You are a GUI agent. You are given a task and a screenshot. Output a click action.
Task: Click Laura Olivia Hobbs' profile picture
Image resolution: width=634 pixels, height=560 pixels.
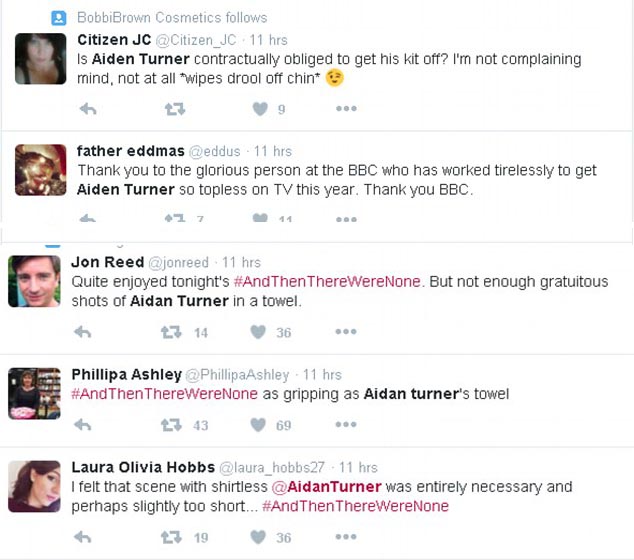[x=34, y=486]
